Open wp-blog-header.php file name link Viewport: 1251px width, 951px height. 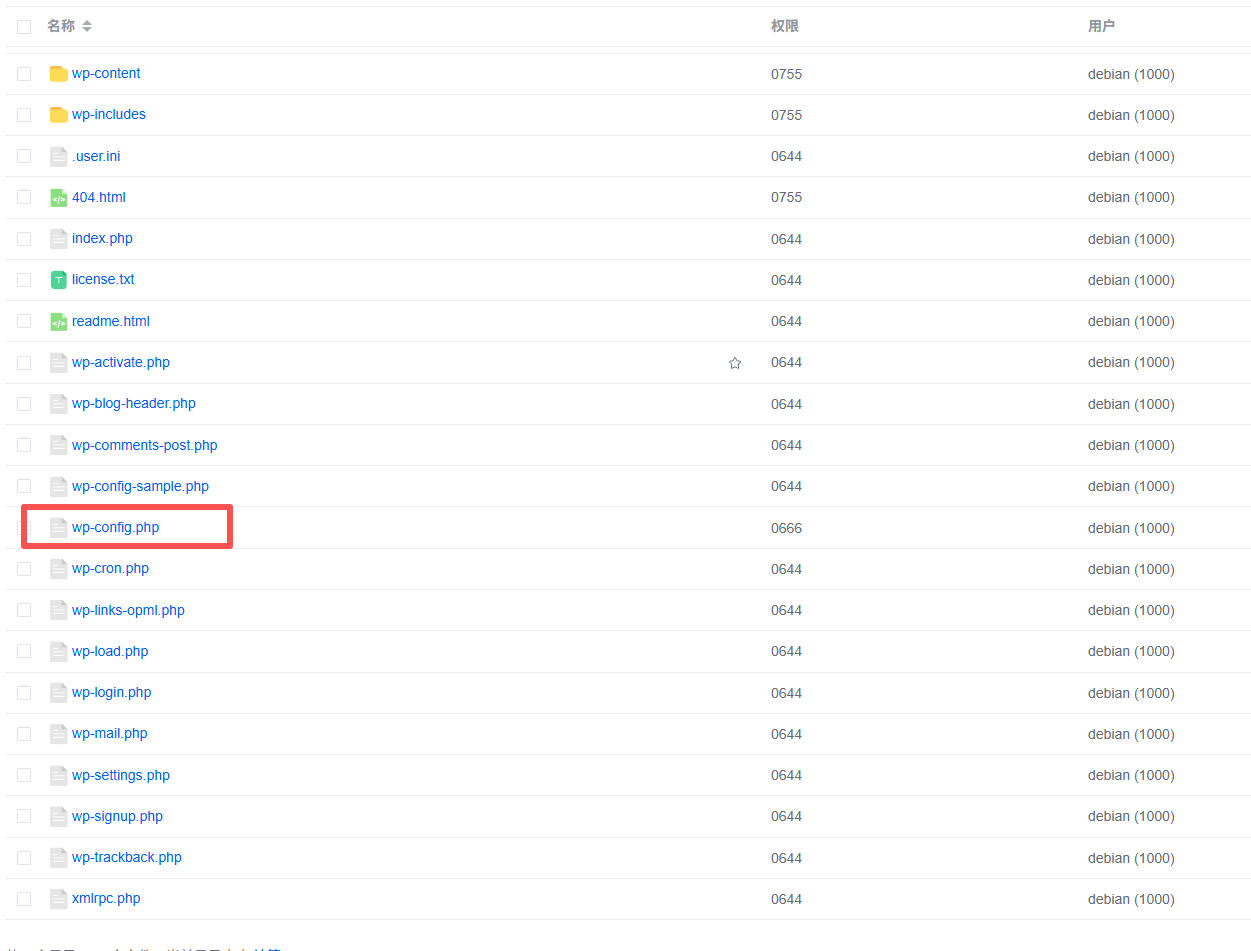134,403
